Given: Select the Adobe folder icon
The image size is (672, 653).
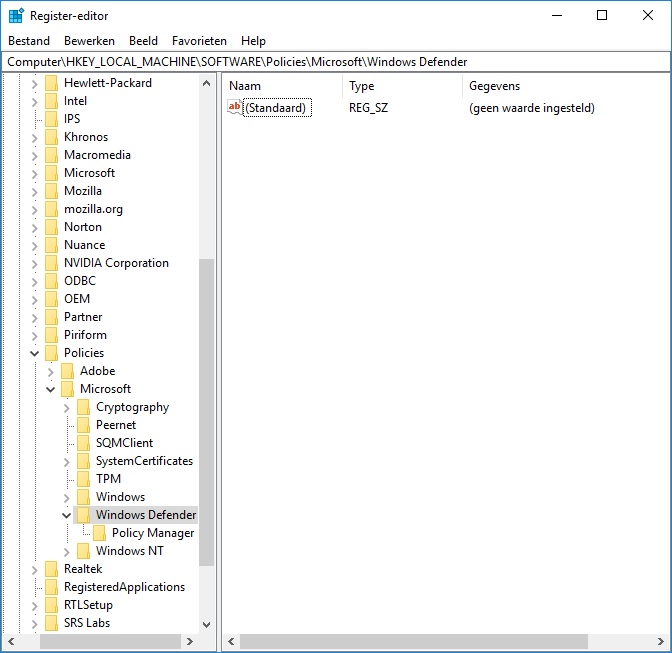Looking at the screenshot, I should coord(67,371).
